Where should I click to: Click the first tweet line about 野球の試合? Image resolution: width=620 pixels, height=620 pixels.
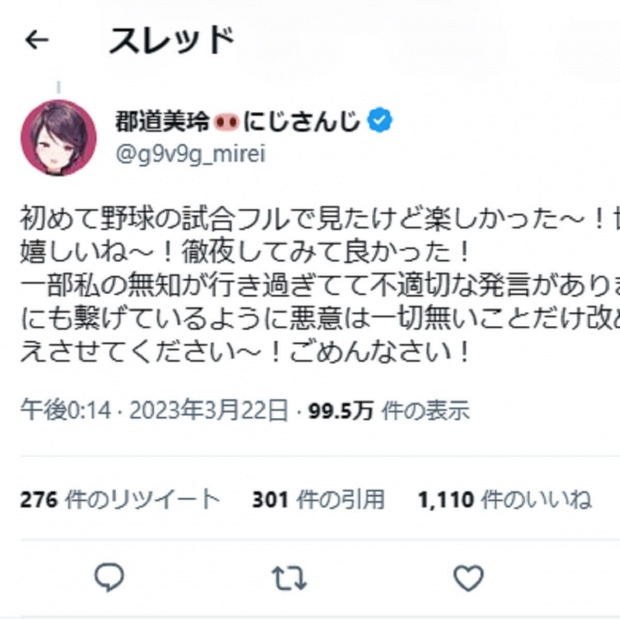pyautogui.click(x=320, y=219)
